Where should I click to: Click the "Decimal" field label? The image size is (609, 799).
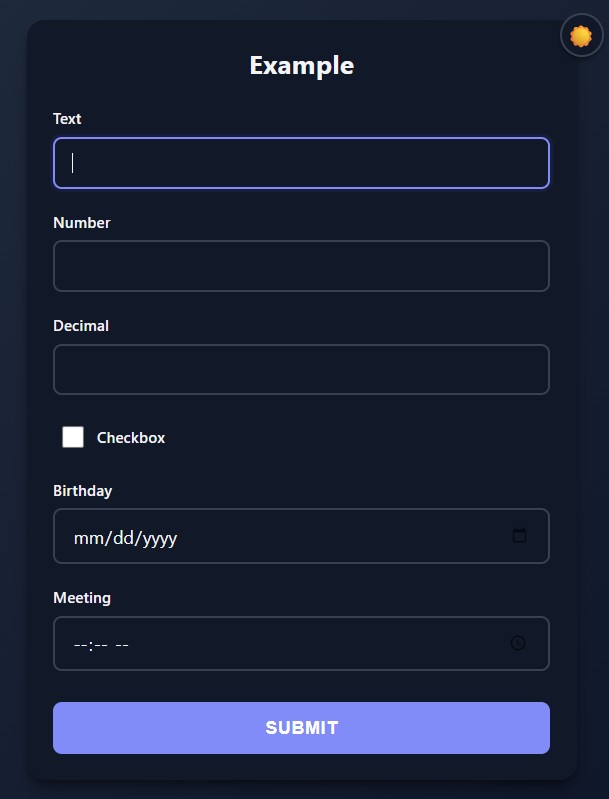81,326
